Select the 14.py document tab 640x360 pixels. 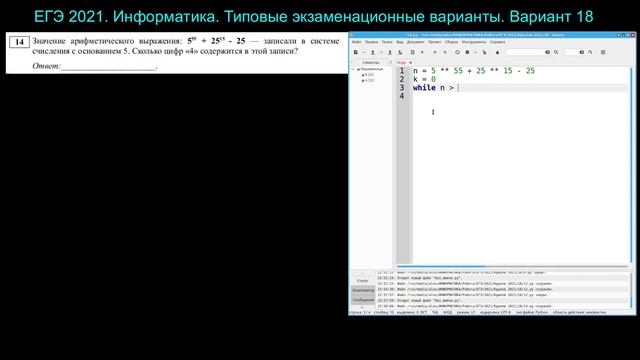tap(401, 62)
